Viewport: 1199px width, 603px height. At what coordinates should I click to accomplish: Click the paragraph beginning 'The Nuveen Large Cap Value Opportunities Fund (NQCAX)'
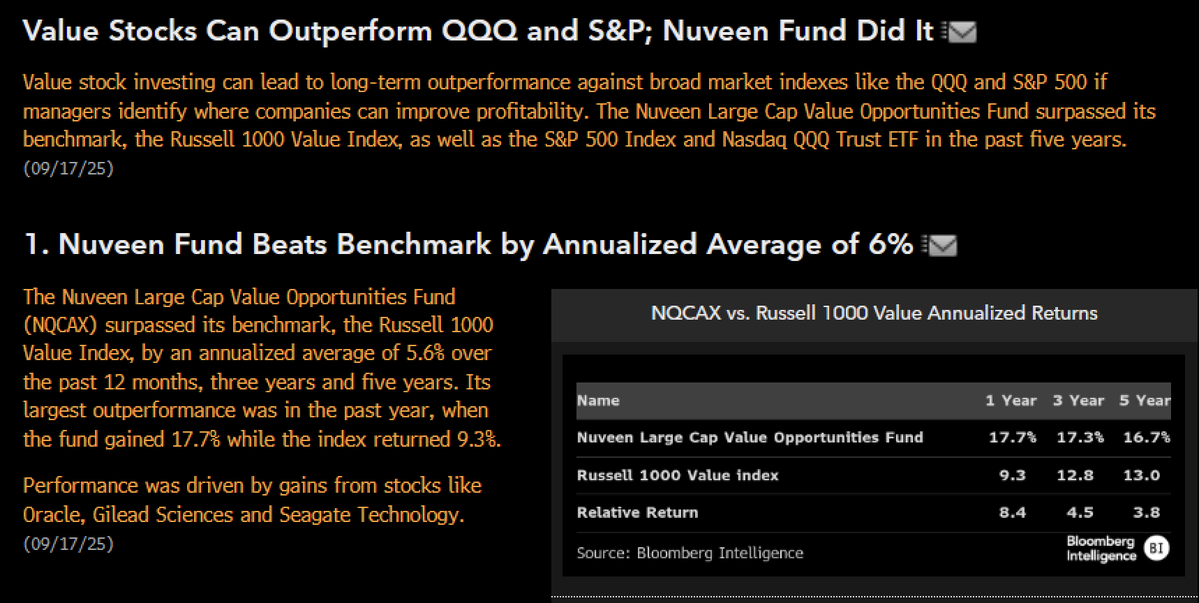pos(262,368)
